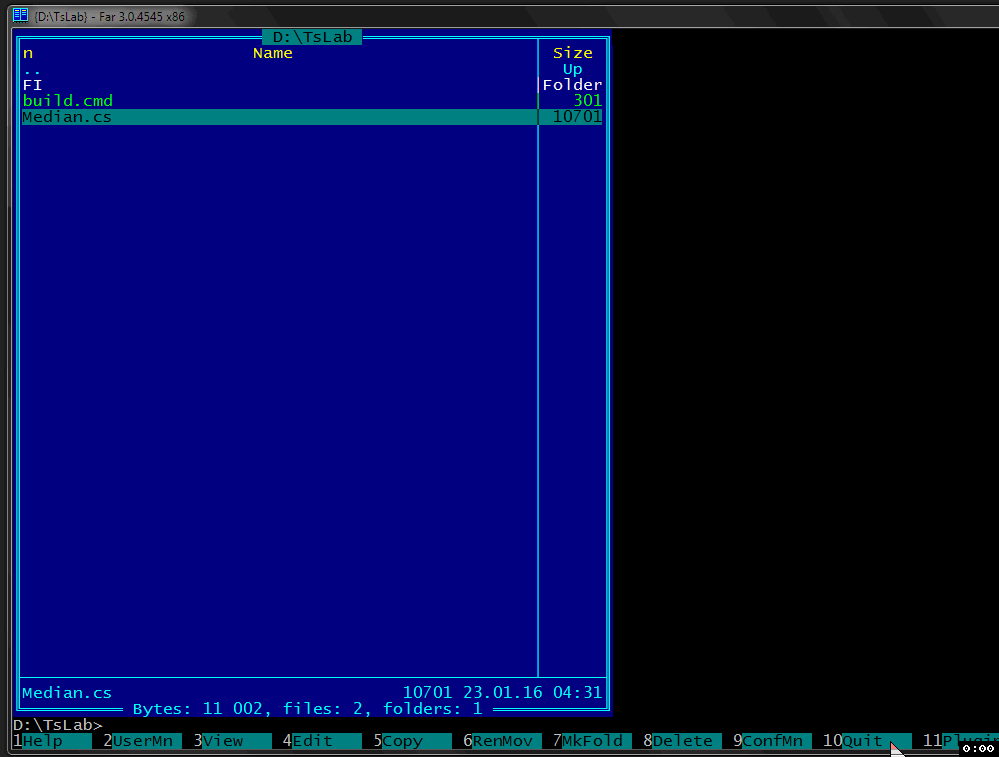The height and width of the screenshot is (757, 999).
Task: Select the Median.cs file row
Action: pos(312,117)
